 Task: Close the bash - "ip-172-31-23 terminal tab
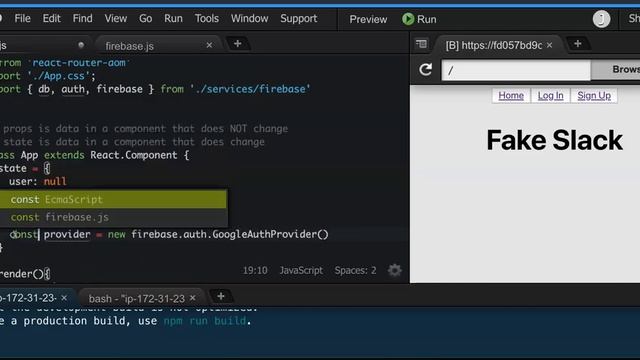(x=193, y=298)
